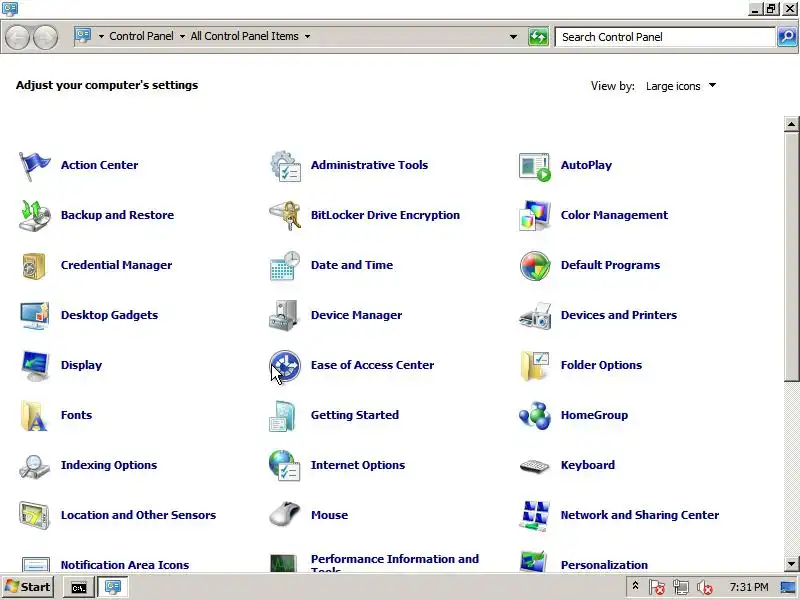
Task: Open the address bar history dropdown arrow
Action: click(513, 37)
